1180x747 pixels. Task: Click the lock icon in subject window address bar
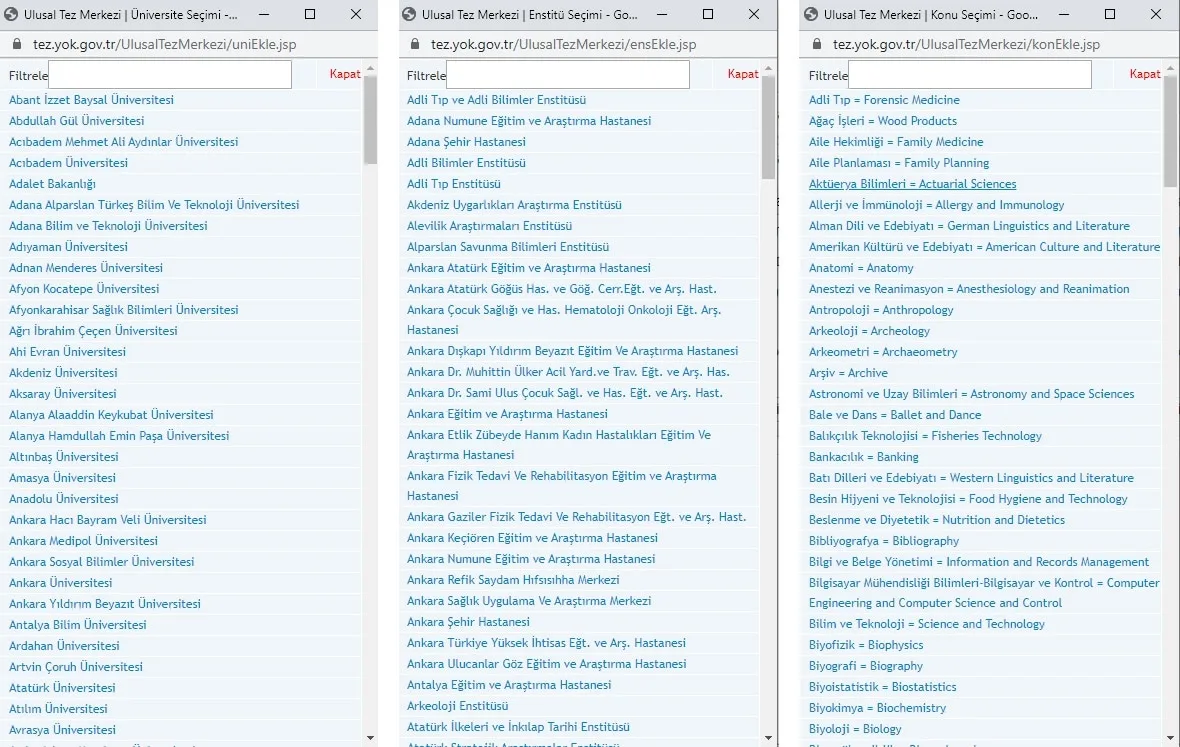pyautogui.click(x=817, y=44)
